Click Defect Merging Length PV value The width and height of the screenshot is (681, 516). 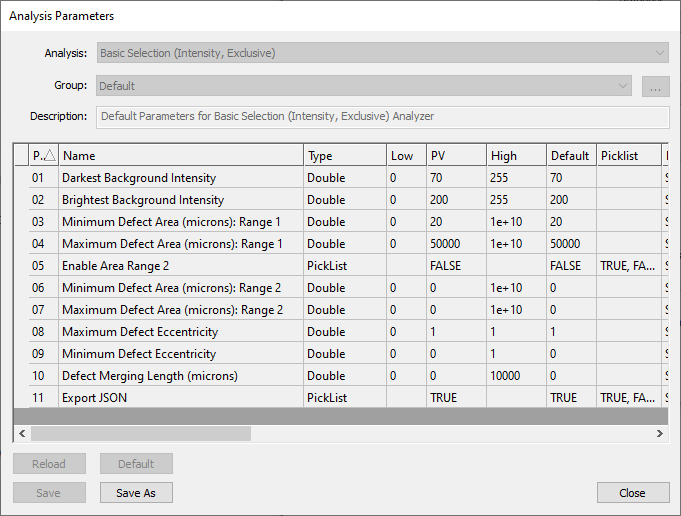coord(454,376)
